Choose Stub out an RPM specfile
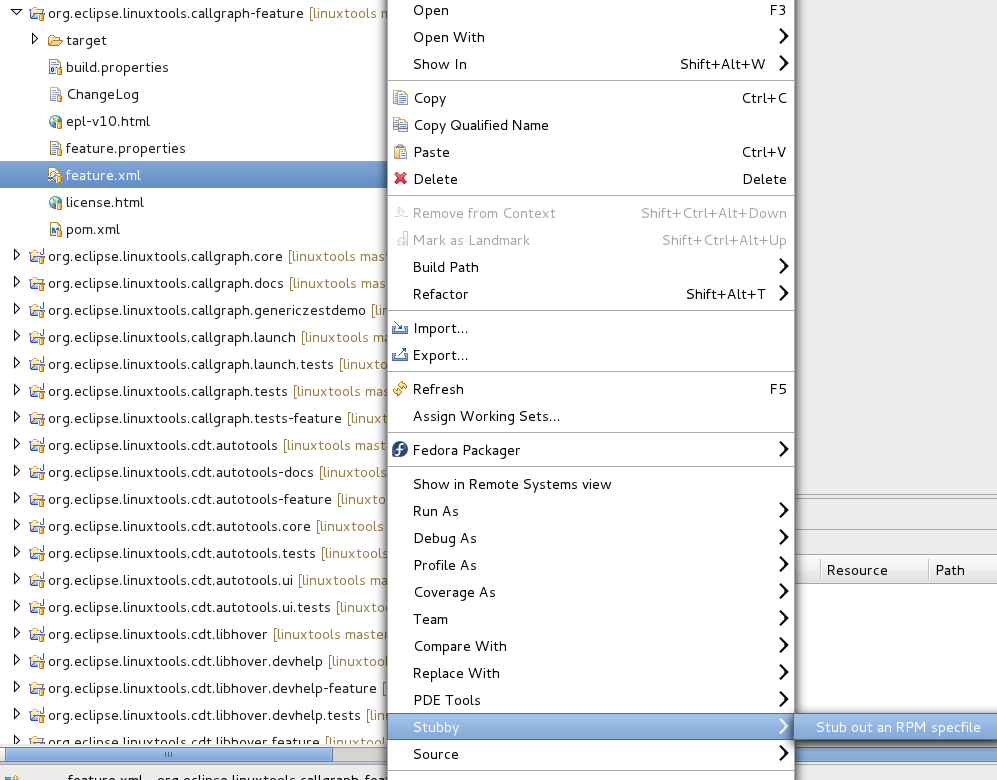Image resolution: width=997 pixels, height=780 pixels. 897,727
